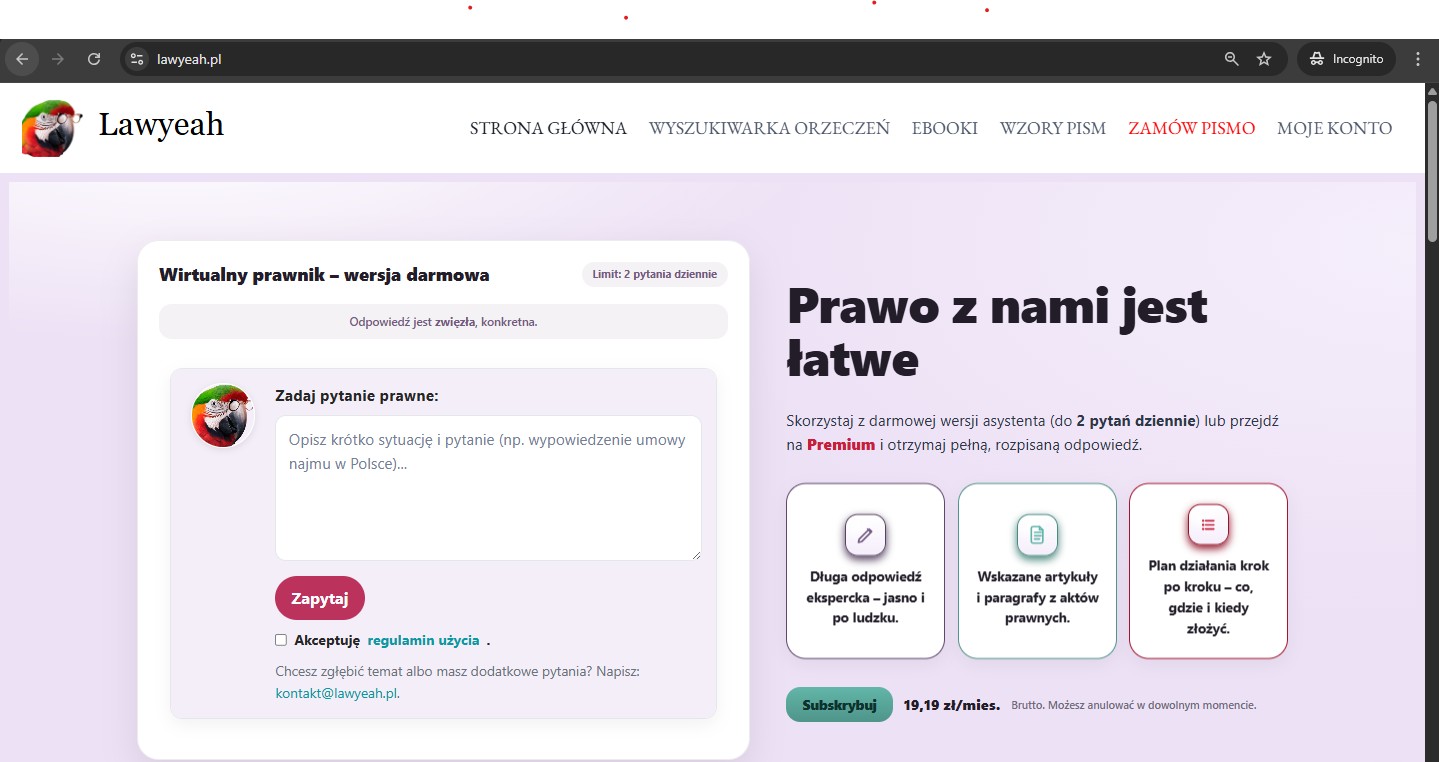The height and width of the screenshot is (762, 1439).
Task: Tick the Akceptuję regulamin checkbox
Action: coord(281,640)
